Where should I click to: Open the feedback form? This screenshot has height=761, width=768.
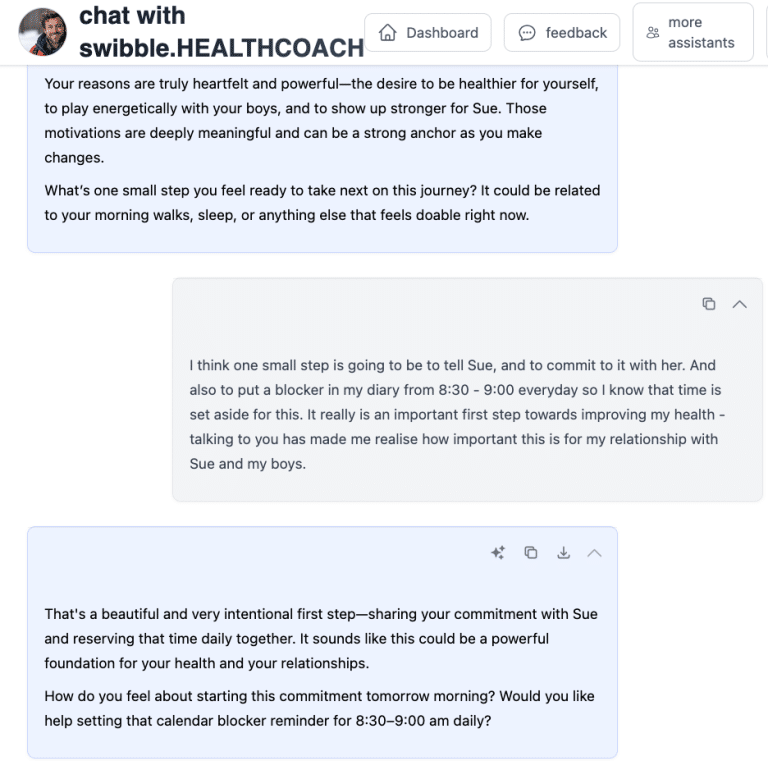point(562,33)
